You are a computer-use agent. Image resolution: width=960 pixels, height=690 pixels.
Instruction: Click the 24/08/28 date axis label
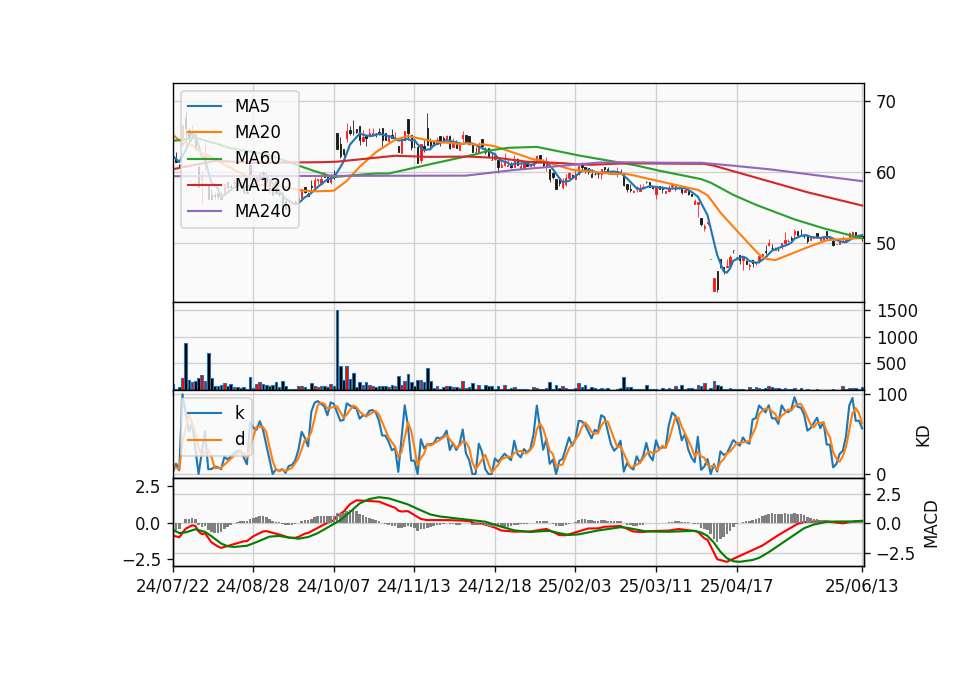(253, 586)
